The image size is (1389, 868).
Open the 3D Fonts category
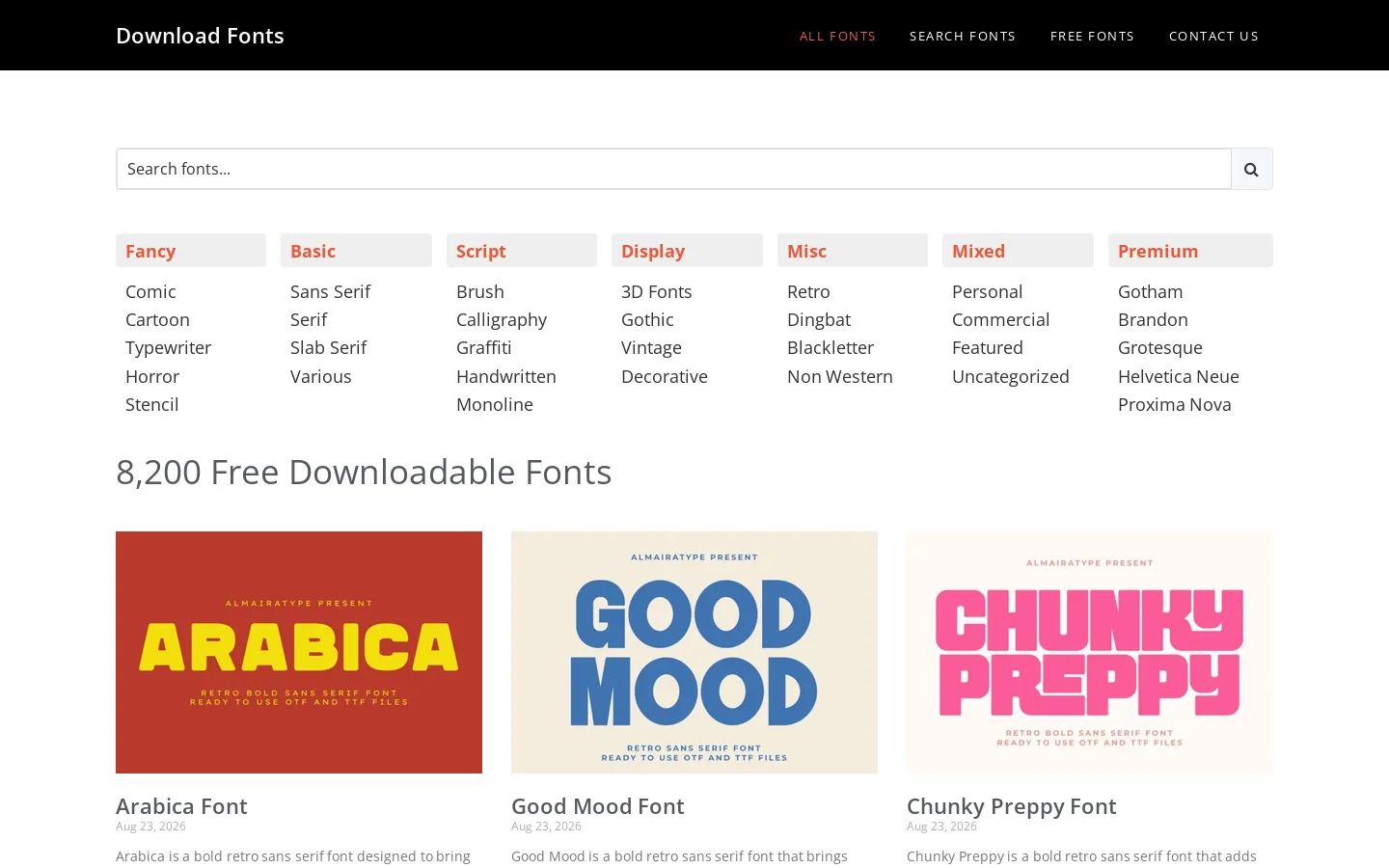pos(657,291)
